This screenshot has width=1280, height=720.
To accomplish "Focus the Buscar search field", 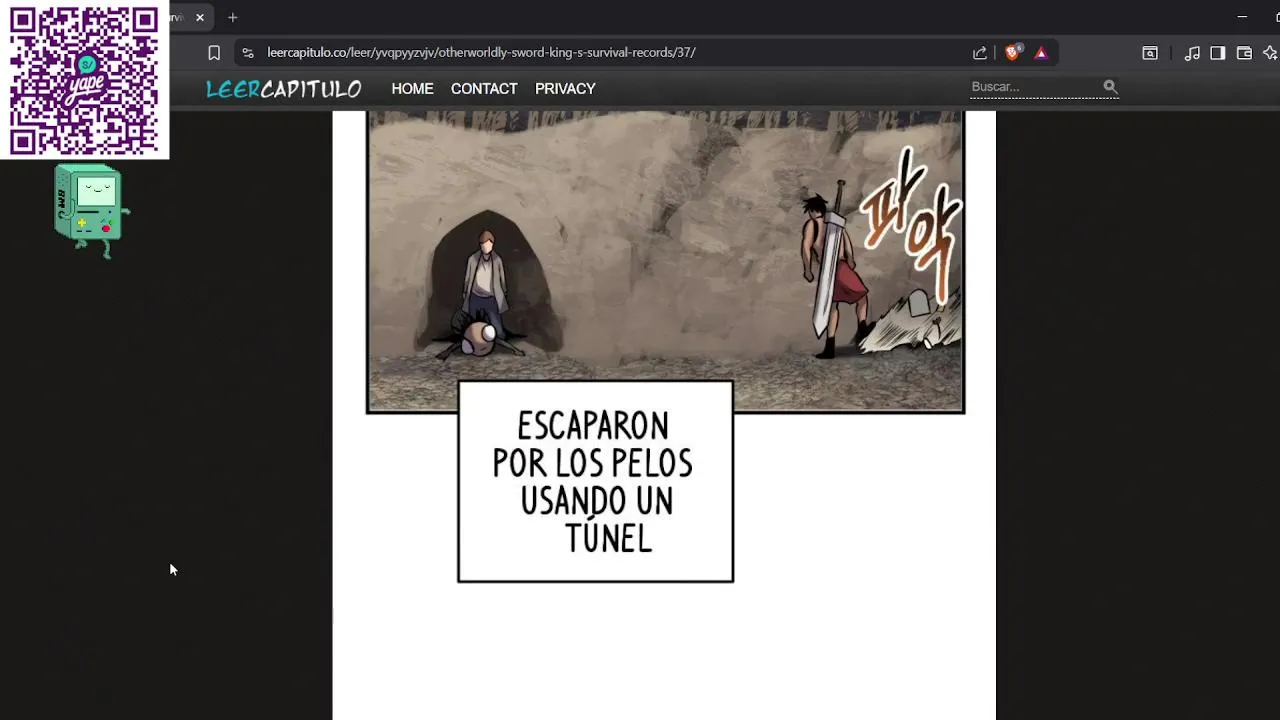I will [x=1034, y=87].
